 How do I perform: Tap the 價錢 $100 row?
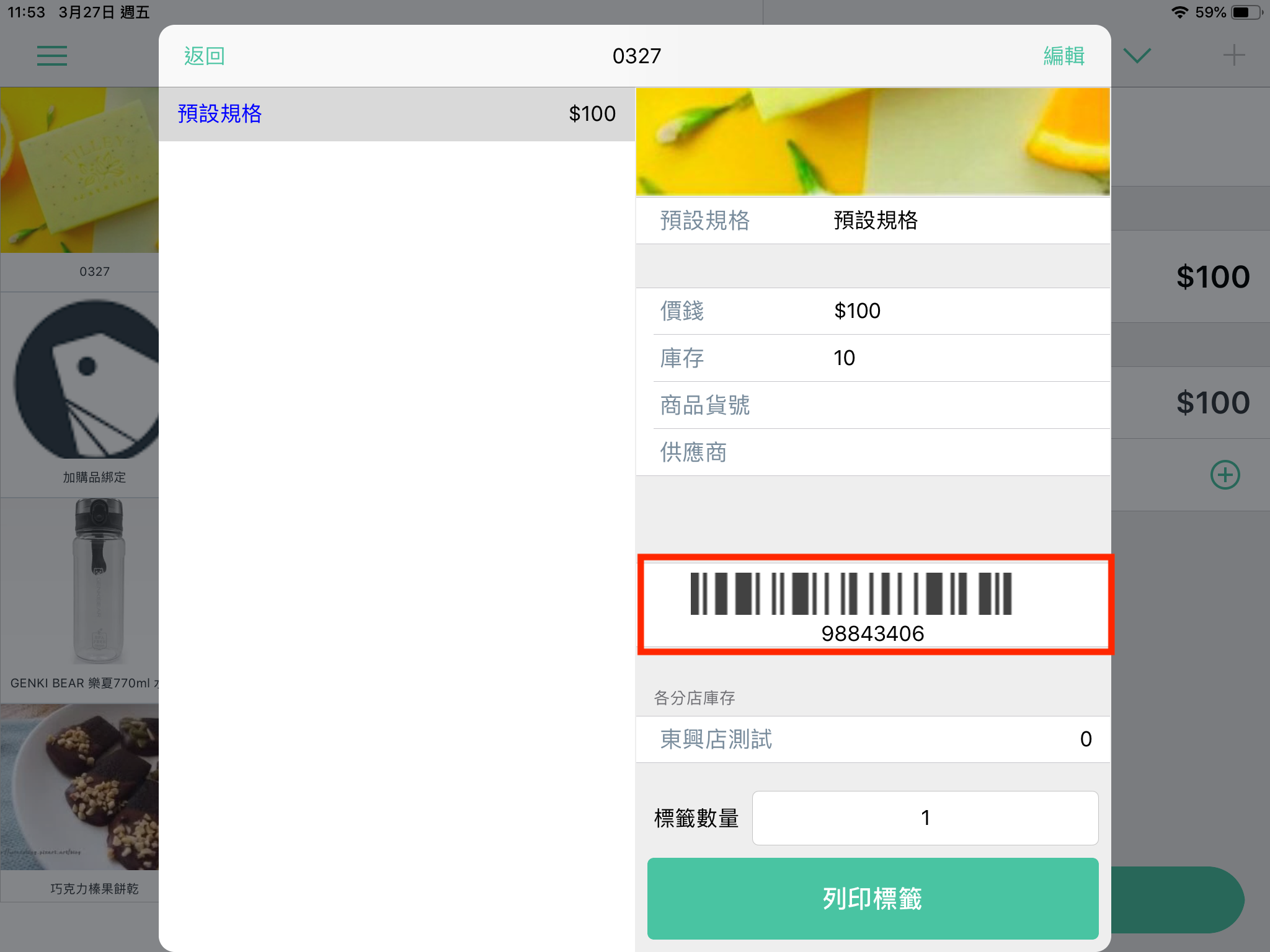pos(873,311)
